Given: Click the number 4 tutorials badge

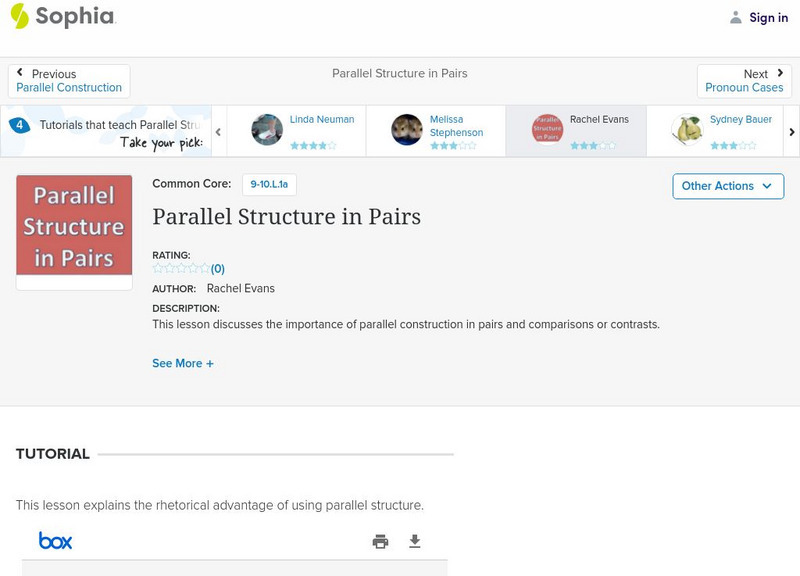Looking at the screenshot, I should (x=19, y=126).
